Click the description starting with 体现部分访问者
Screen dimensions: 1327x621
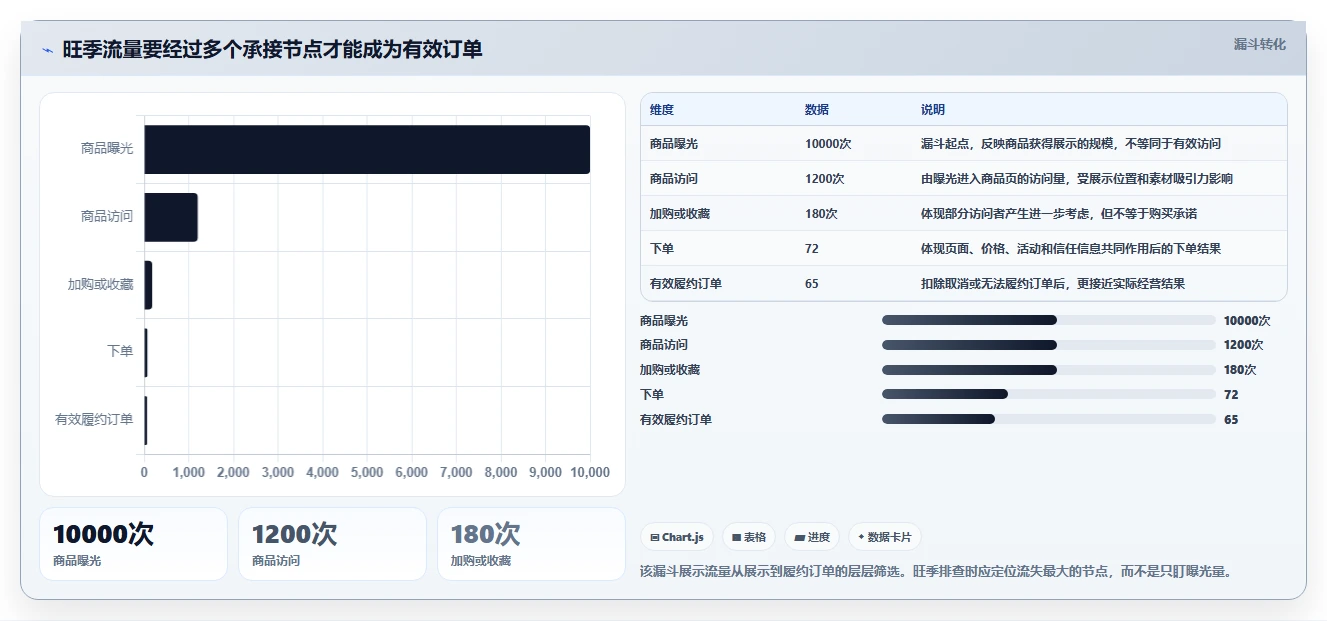click(x=1059, y=214)
